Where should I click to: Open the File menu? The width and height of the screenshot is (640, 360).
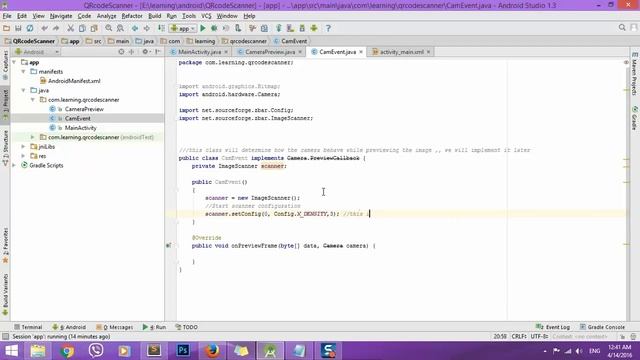(7, 16)
